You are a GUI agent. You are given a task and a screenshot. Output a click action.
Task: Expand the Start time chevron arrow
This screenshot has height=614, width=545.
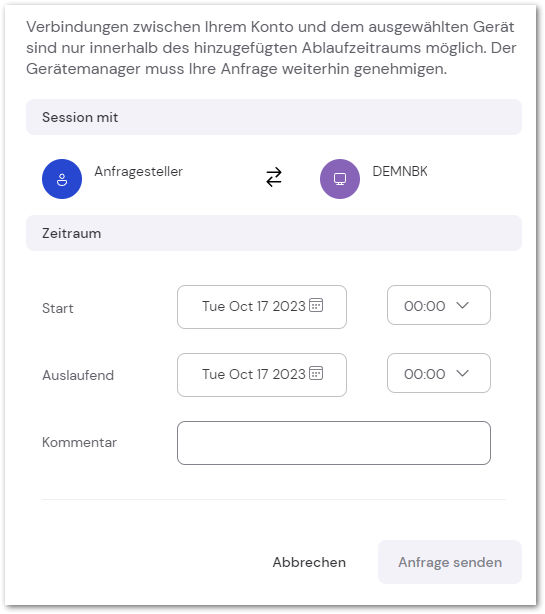pos(462,305)
